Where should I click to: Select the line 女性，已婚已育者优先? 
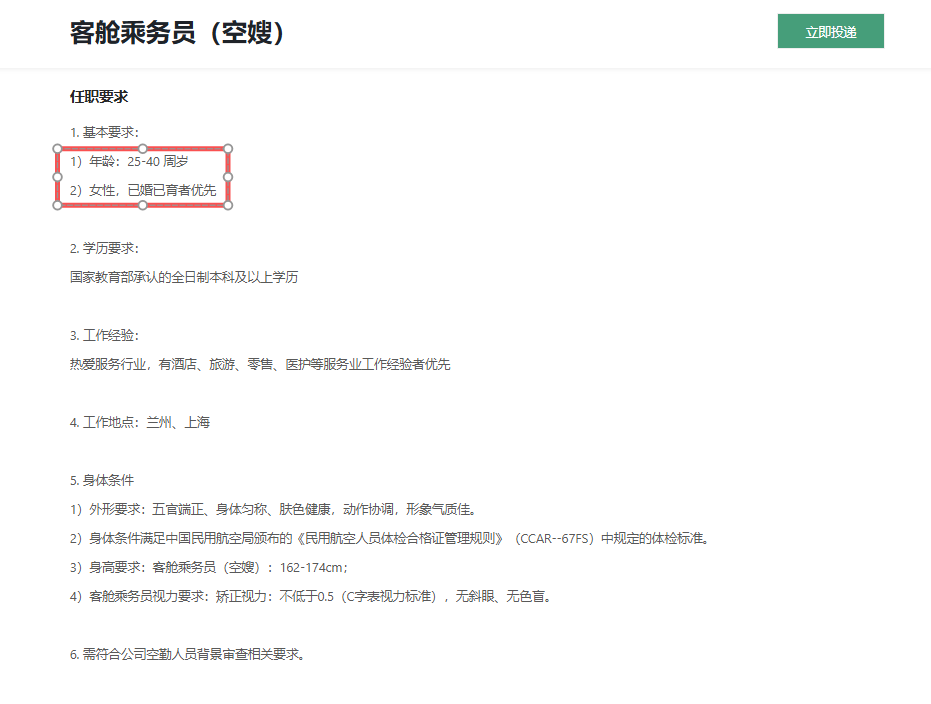tap(151, 190)
